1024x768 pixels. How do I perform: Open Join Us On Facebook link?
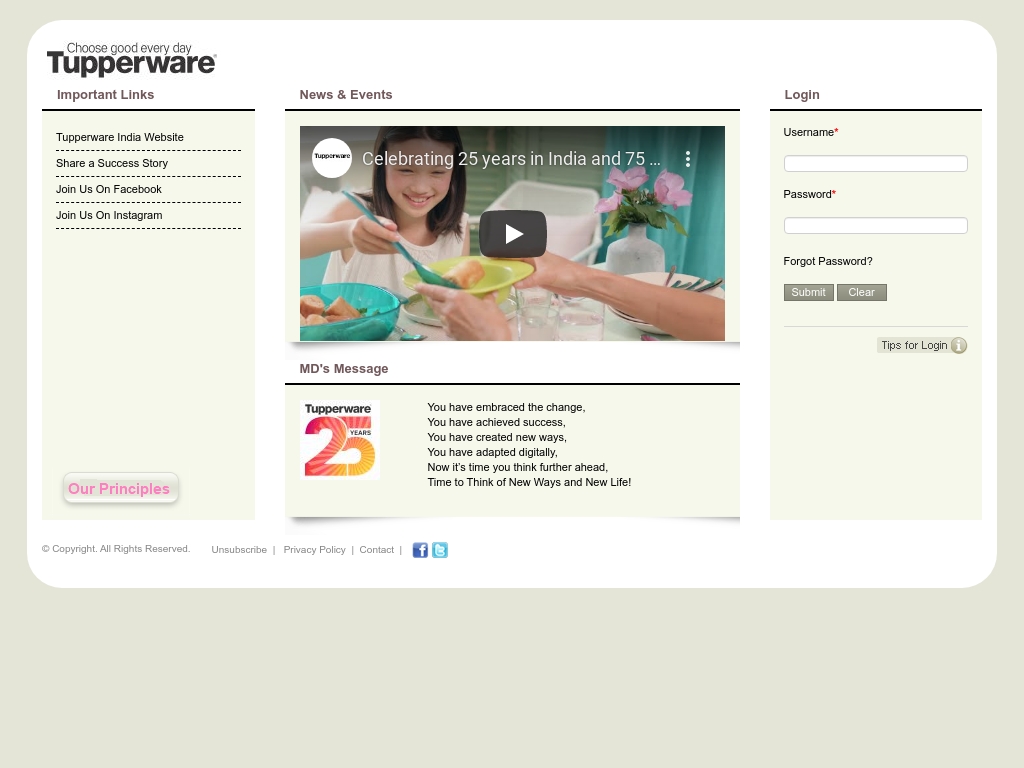click(x=108, y=189)
